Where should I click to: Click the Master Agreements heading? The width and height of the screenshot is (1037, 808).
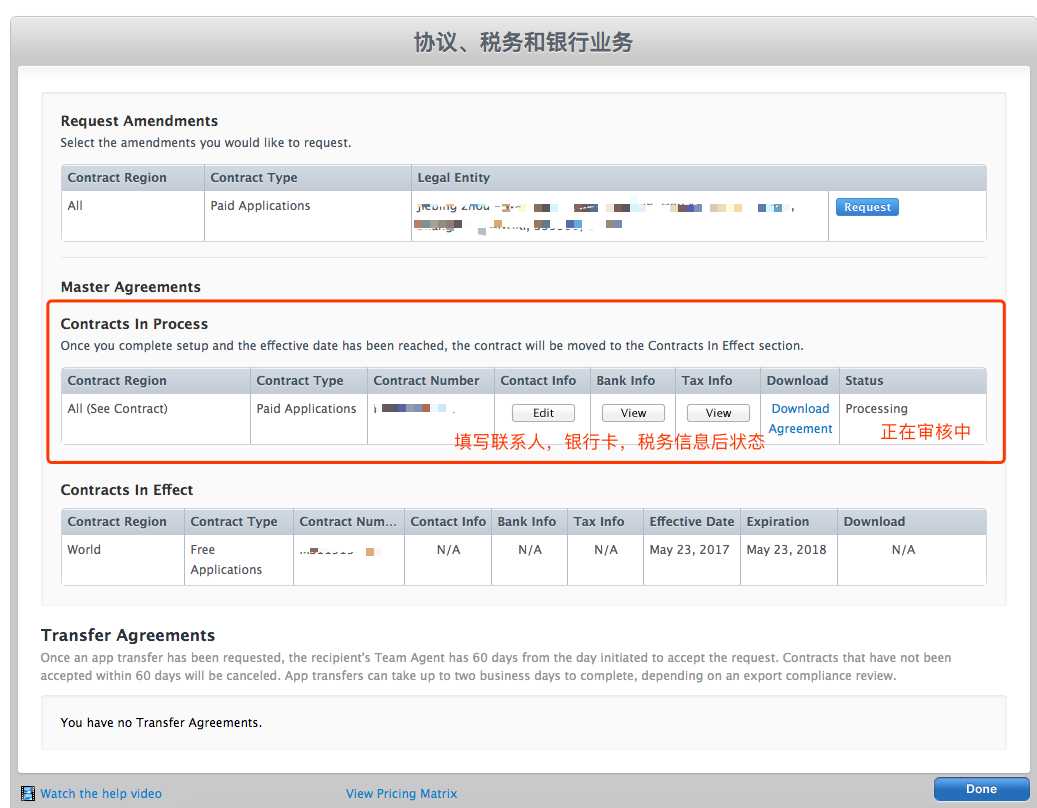pyautogui.click(x=130, y=286)
